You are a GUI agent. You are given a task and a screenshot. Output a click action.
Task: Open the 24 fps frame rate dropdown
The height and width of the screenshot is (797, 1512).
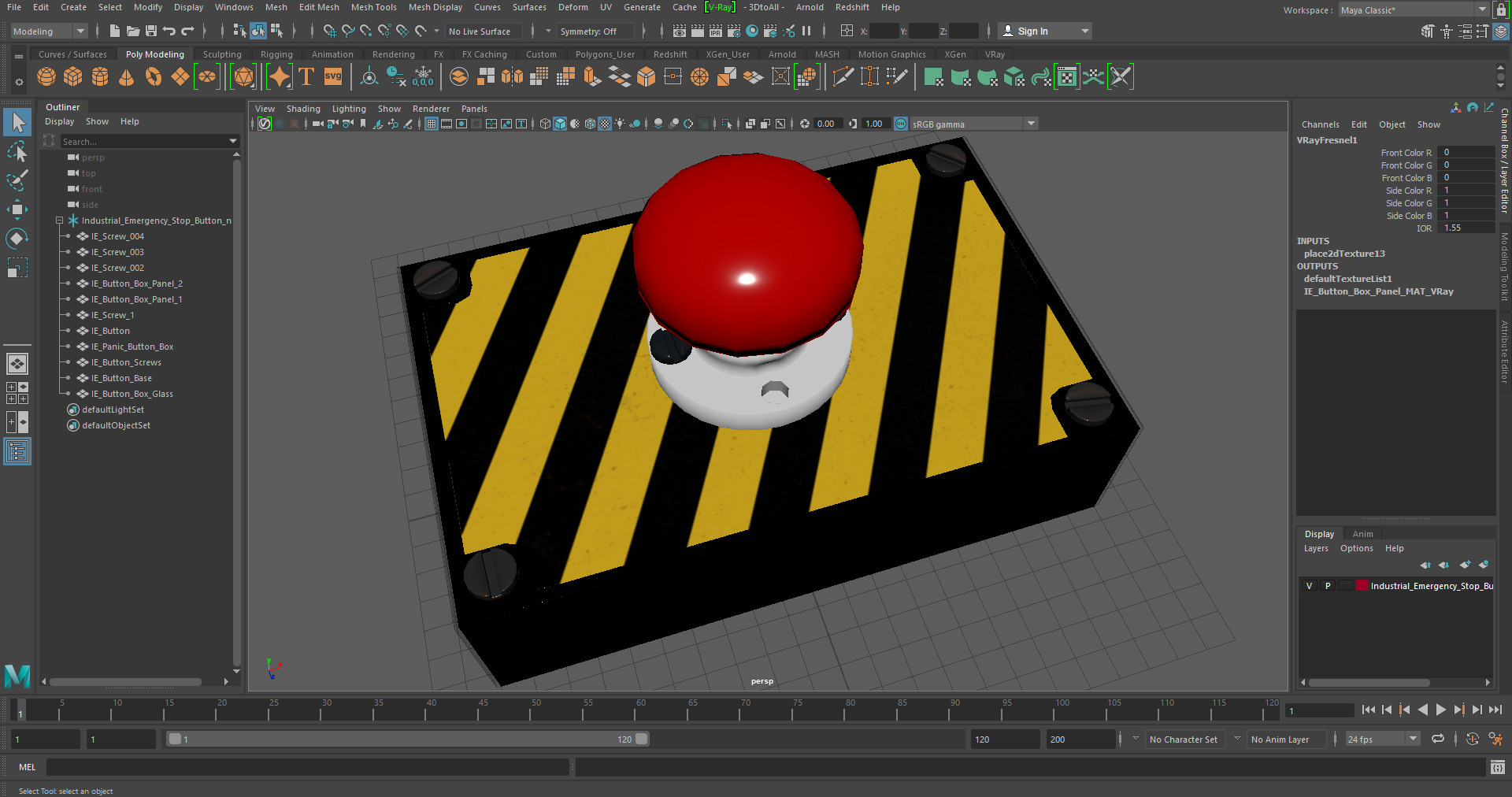(1382, 739)
